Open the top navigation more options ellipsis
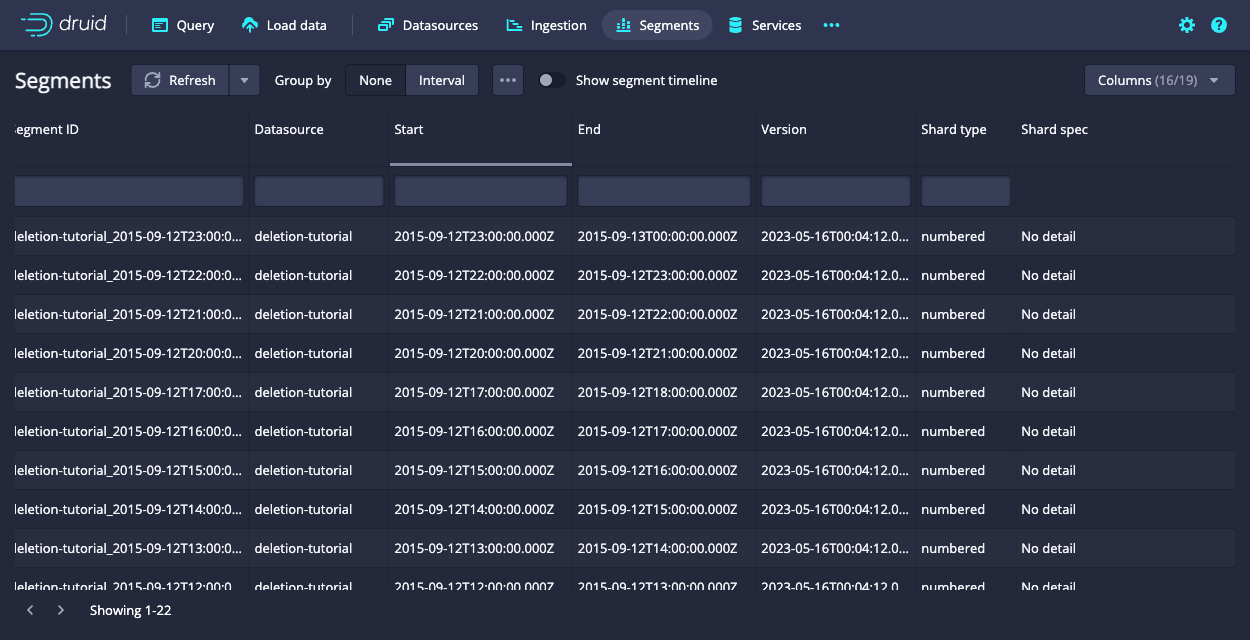 click(x=831, y=25)
